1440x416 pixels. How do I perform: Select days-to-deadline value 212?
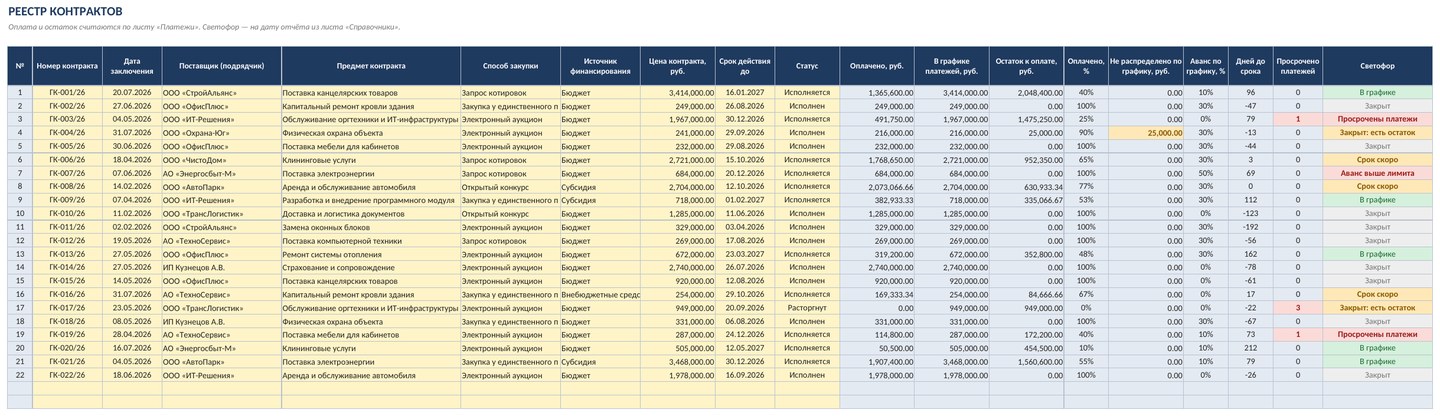click(1250, 349)
